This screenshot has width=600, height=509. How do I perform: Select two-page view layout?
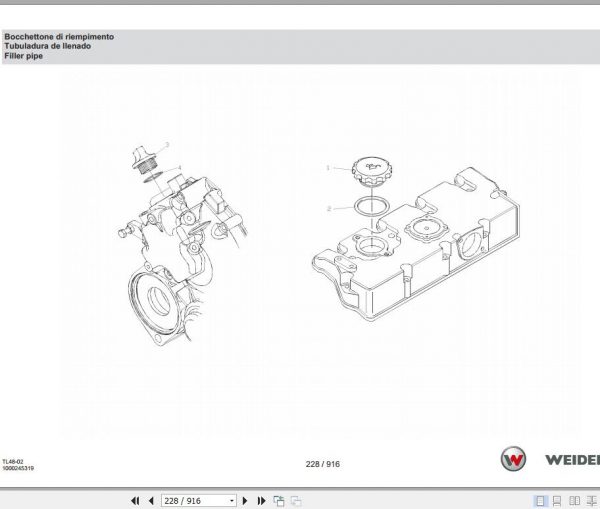pos(574,501)
